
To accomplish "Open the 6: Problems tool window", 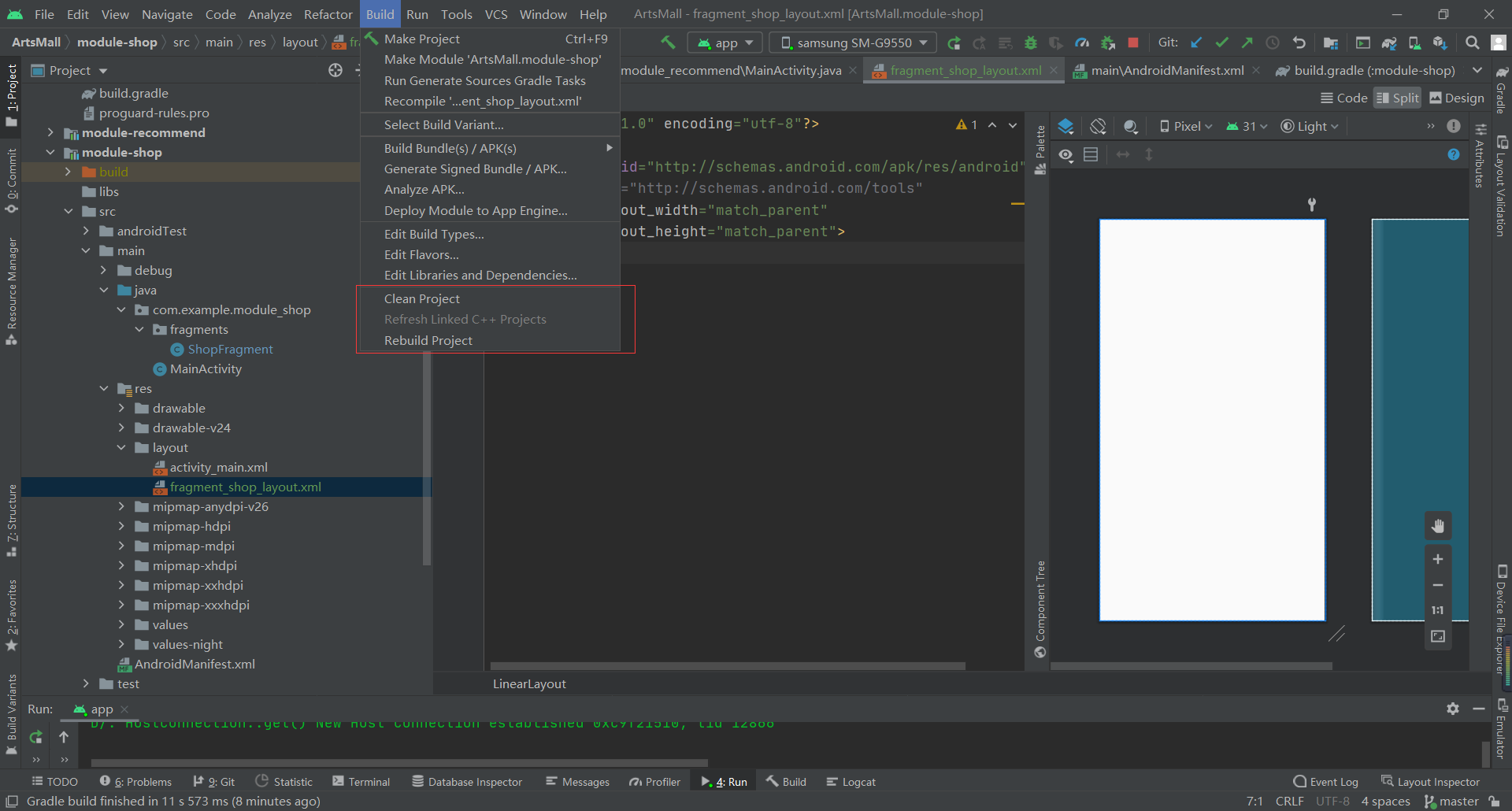I will 135,781.
